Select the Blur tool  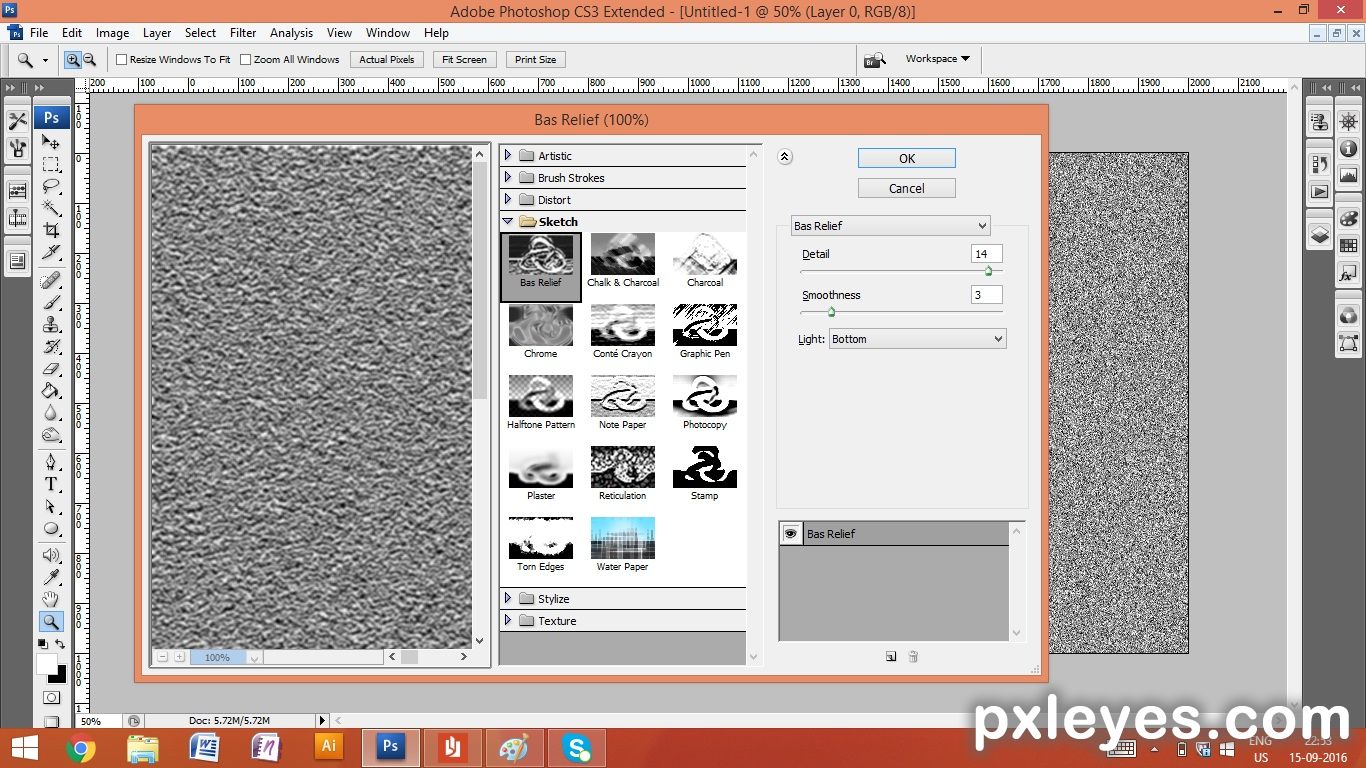(x=51, y=412)
